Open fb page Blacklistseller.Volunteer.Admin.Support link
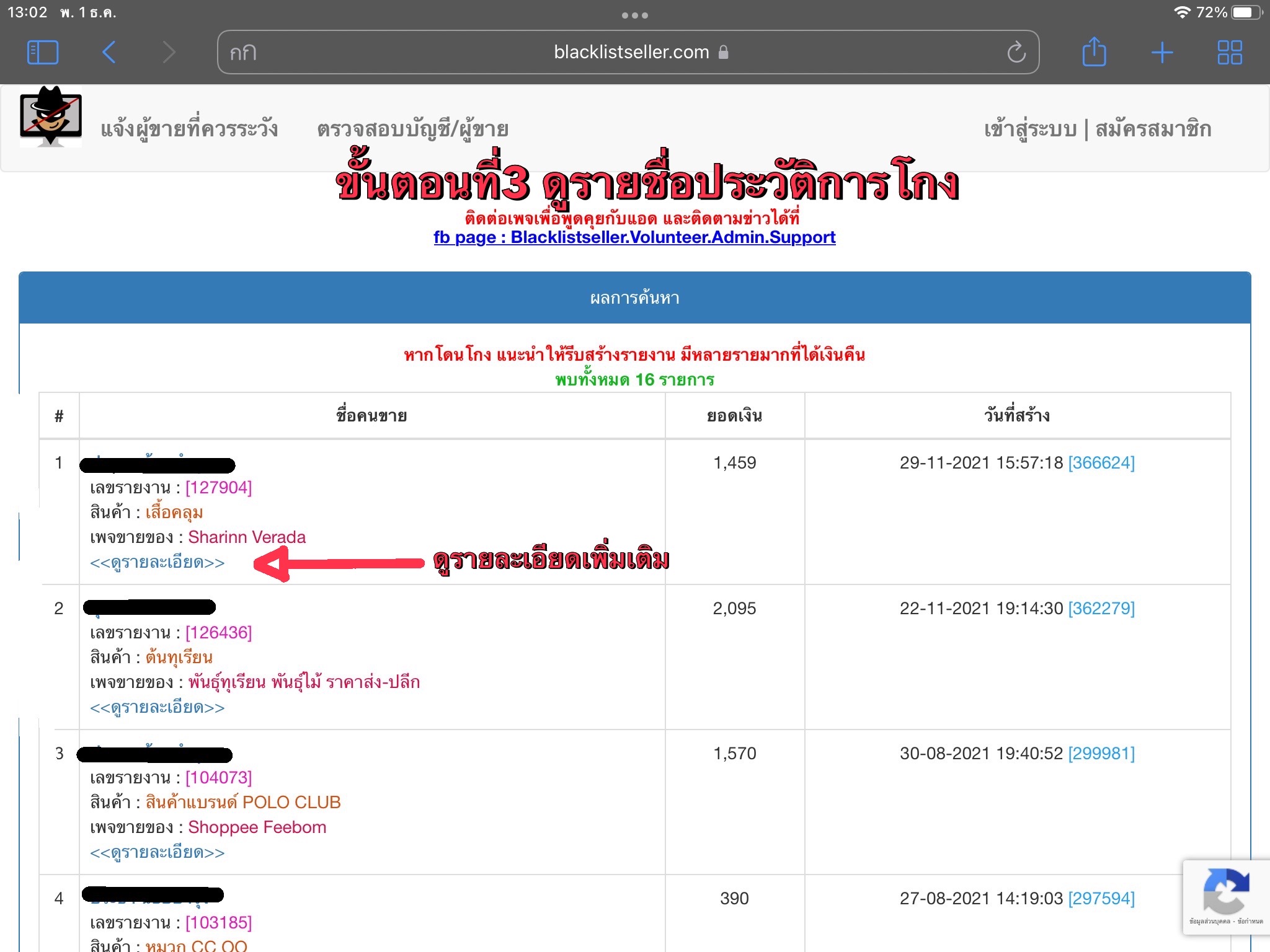This screenshot has height=952, width=1270. [634, 237]
